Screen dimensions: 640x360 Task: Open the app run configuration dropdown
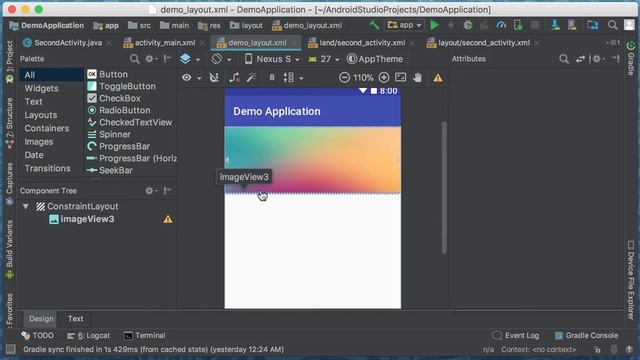(404, 25)
